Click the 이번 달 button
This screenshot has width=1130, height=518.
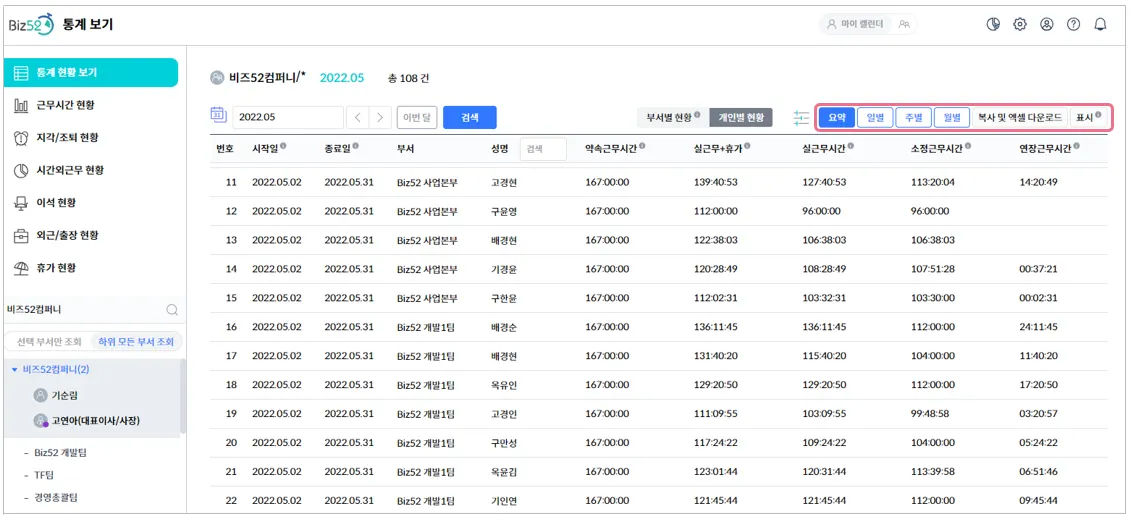coord(417,117)
